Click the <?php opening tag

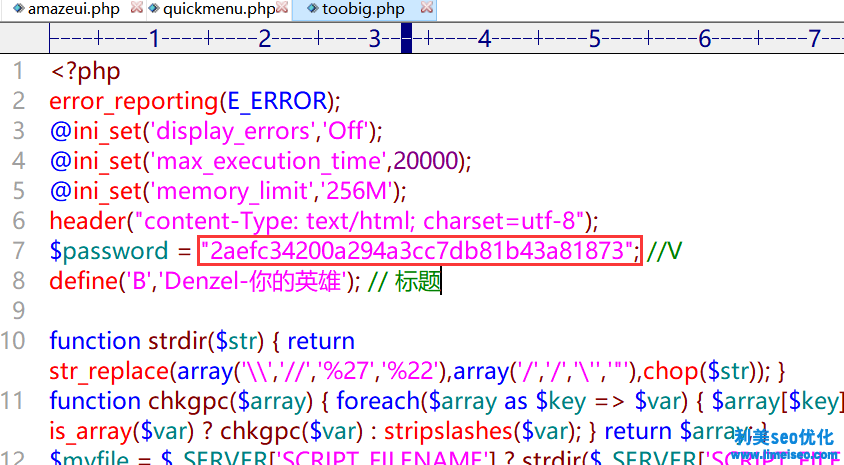[x=85, y=72]
